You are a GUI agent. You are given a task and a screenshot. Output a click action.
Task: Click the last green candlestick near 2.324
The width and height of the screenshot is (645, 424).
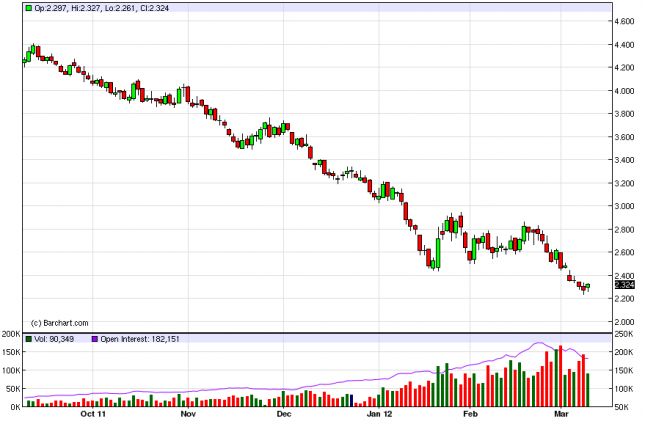click(x=589, y=286)
